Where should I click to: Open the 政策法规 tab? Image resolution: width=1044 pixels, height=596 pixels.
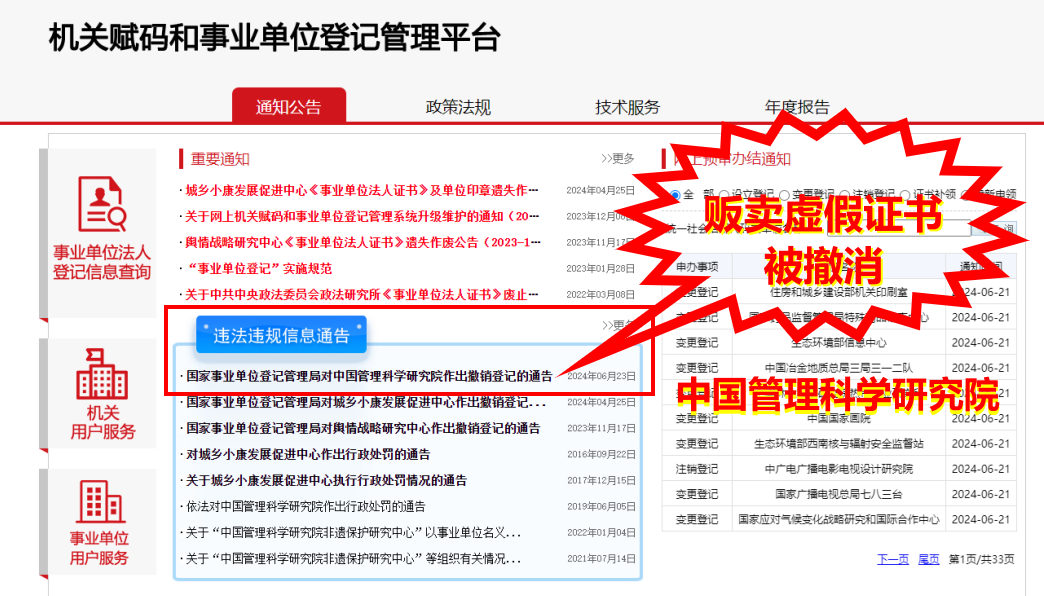458,107
